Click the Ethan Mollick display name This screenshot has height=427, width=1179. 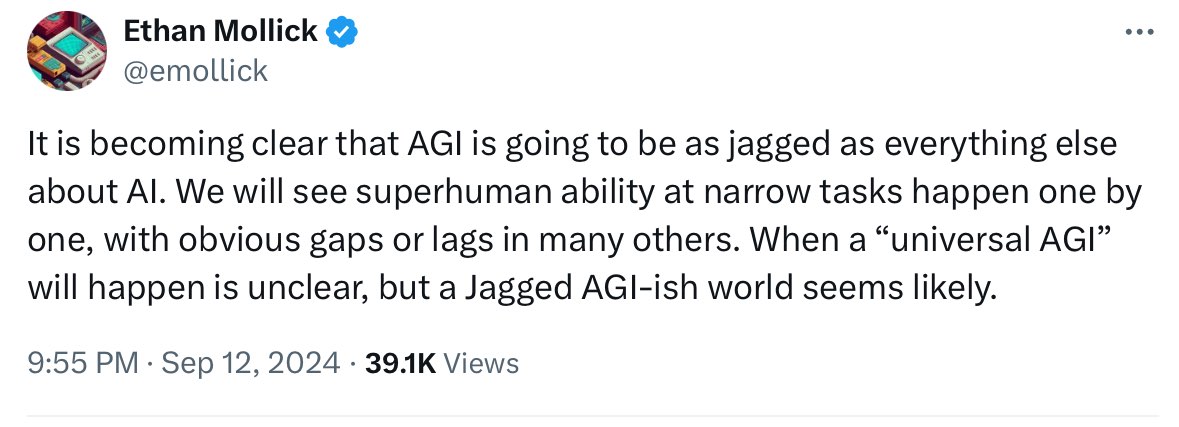point(220,32)
